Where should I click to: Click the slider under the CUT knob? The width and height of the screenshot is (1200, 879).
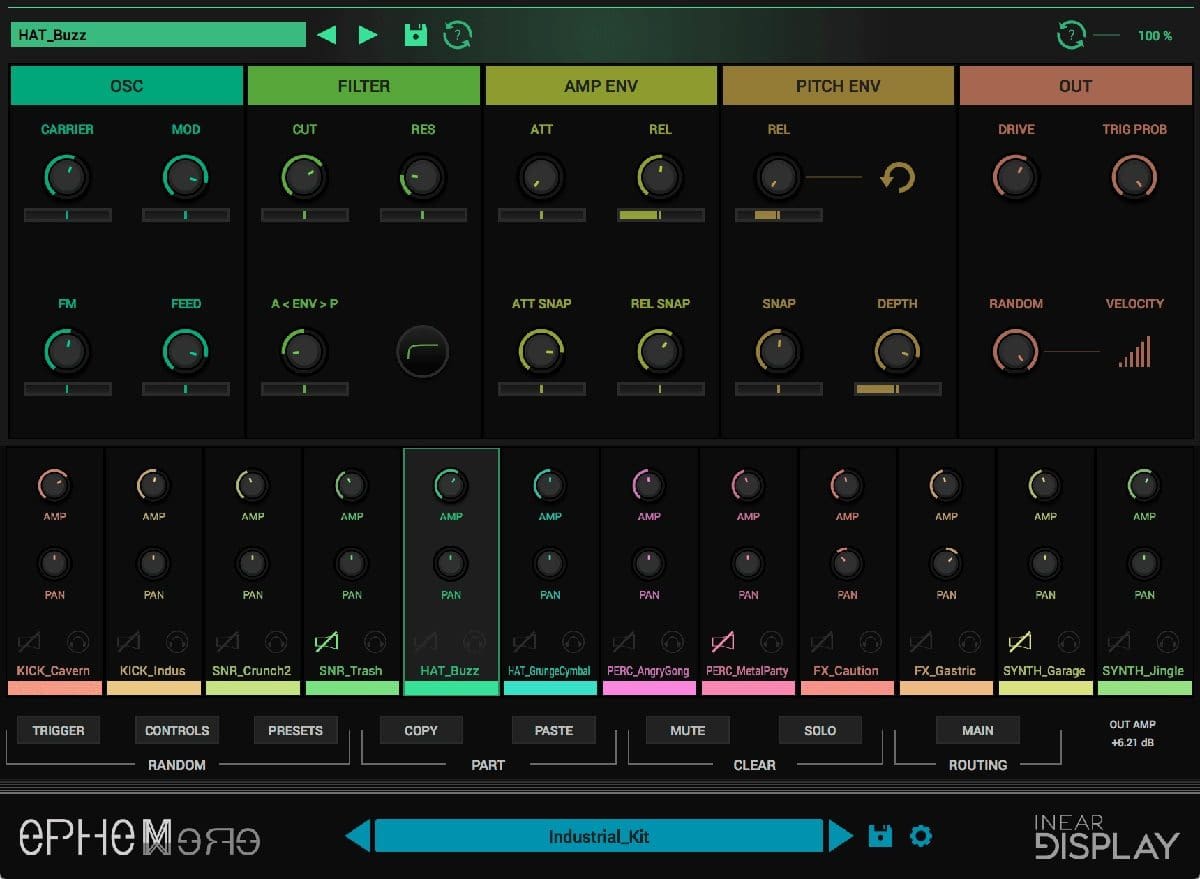(305, 215)
